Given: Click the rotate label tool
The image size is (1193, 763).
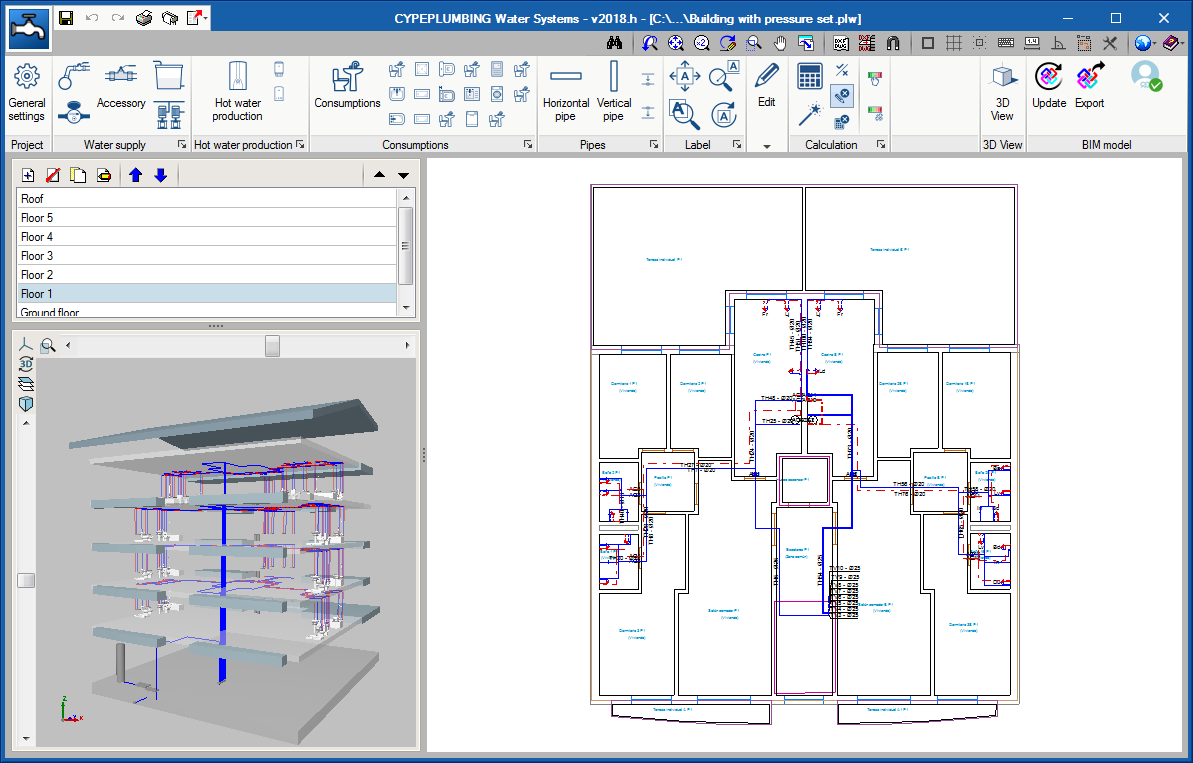Looking at the screenshot, I should coord(724,115).
